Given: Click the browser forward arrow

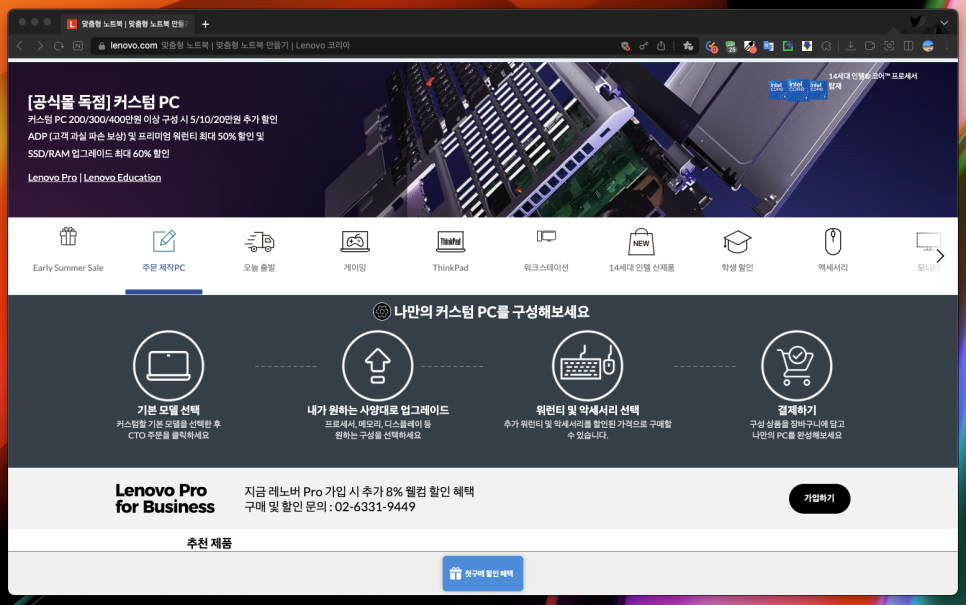Looking at the screenshot, I should [40, 46].
